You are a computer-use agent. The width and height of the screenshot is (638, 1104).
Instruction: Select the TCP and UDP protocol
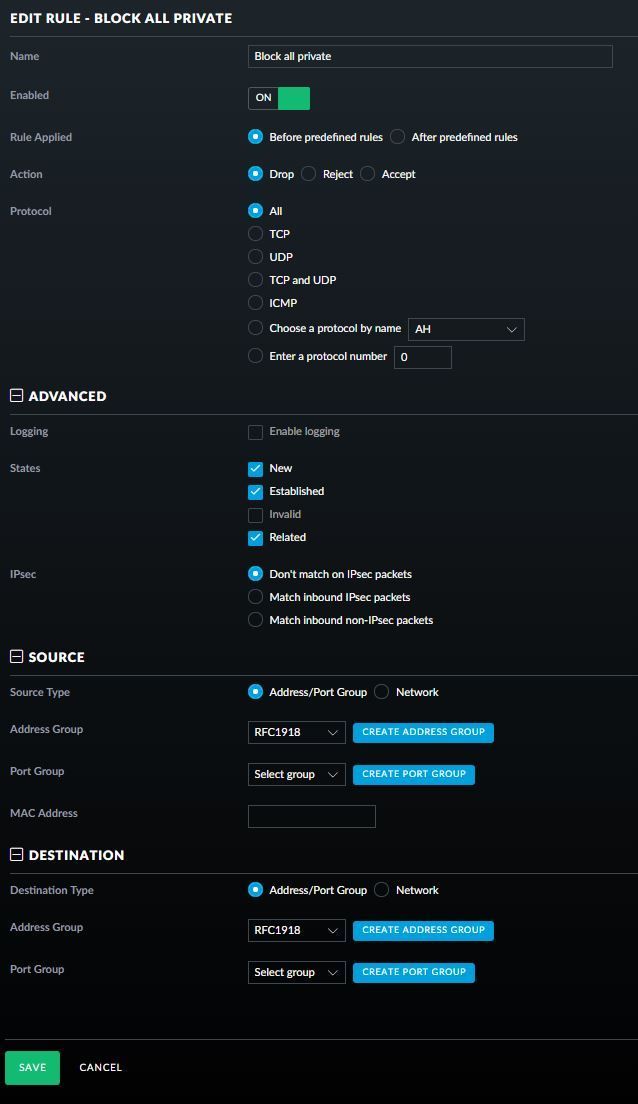(x=256, y=280)
